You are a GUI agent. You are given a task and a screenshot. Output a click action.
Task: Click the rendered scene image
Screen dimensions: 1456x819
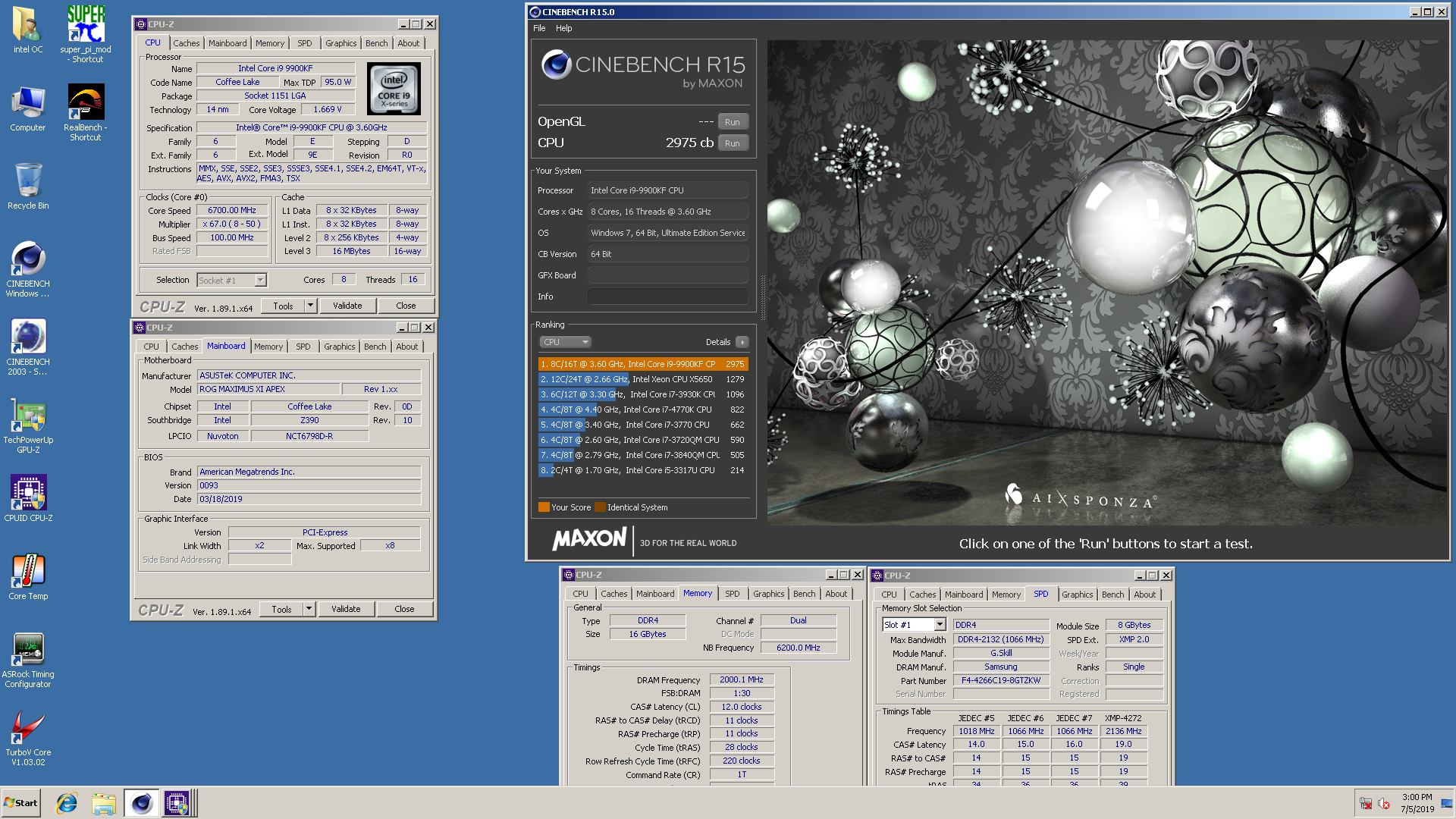[1107, 282]
